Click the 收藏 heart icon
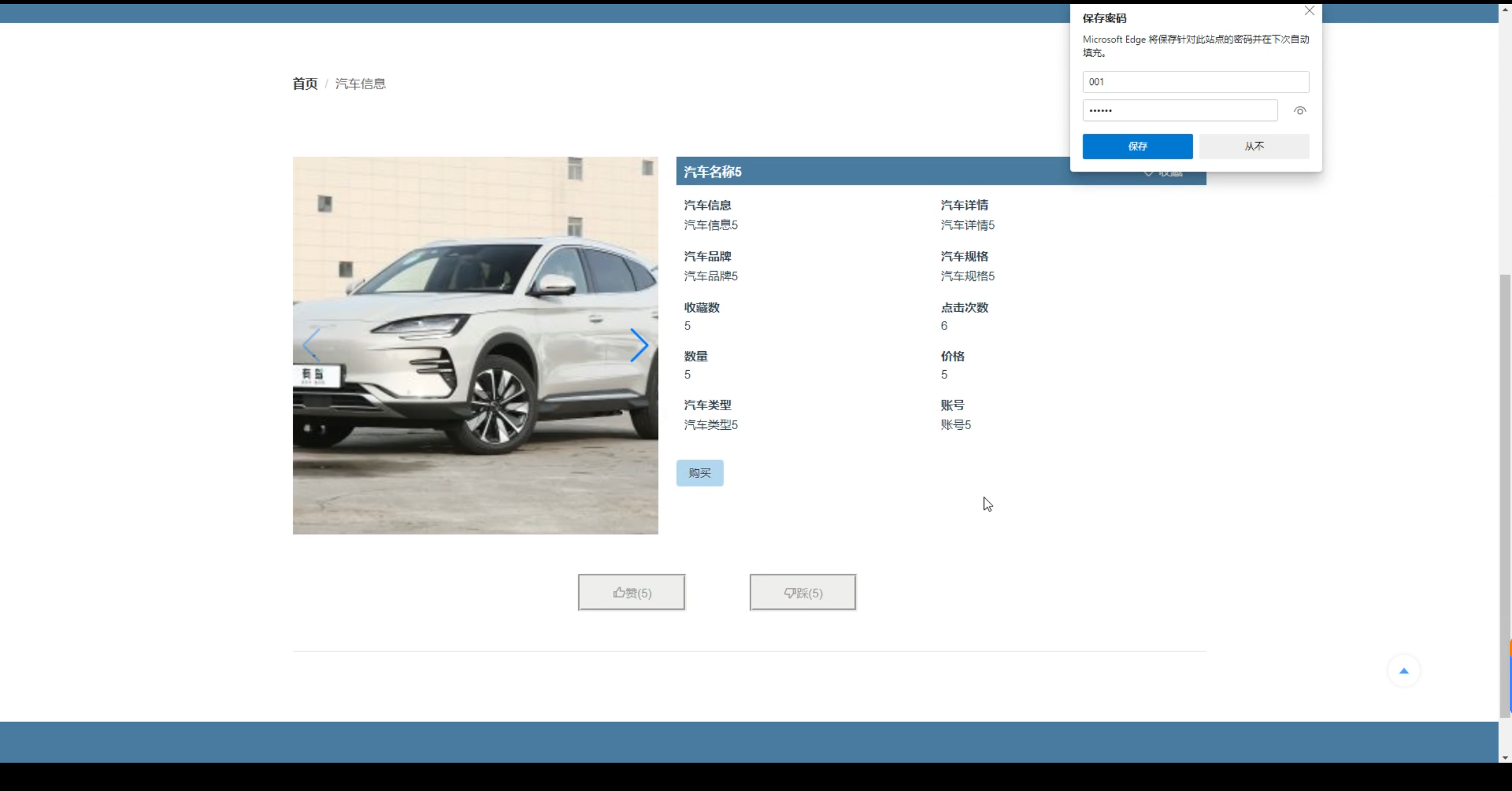Viewport: 1512px width, 791px height. click(1148, 174)
